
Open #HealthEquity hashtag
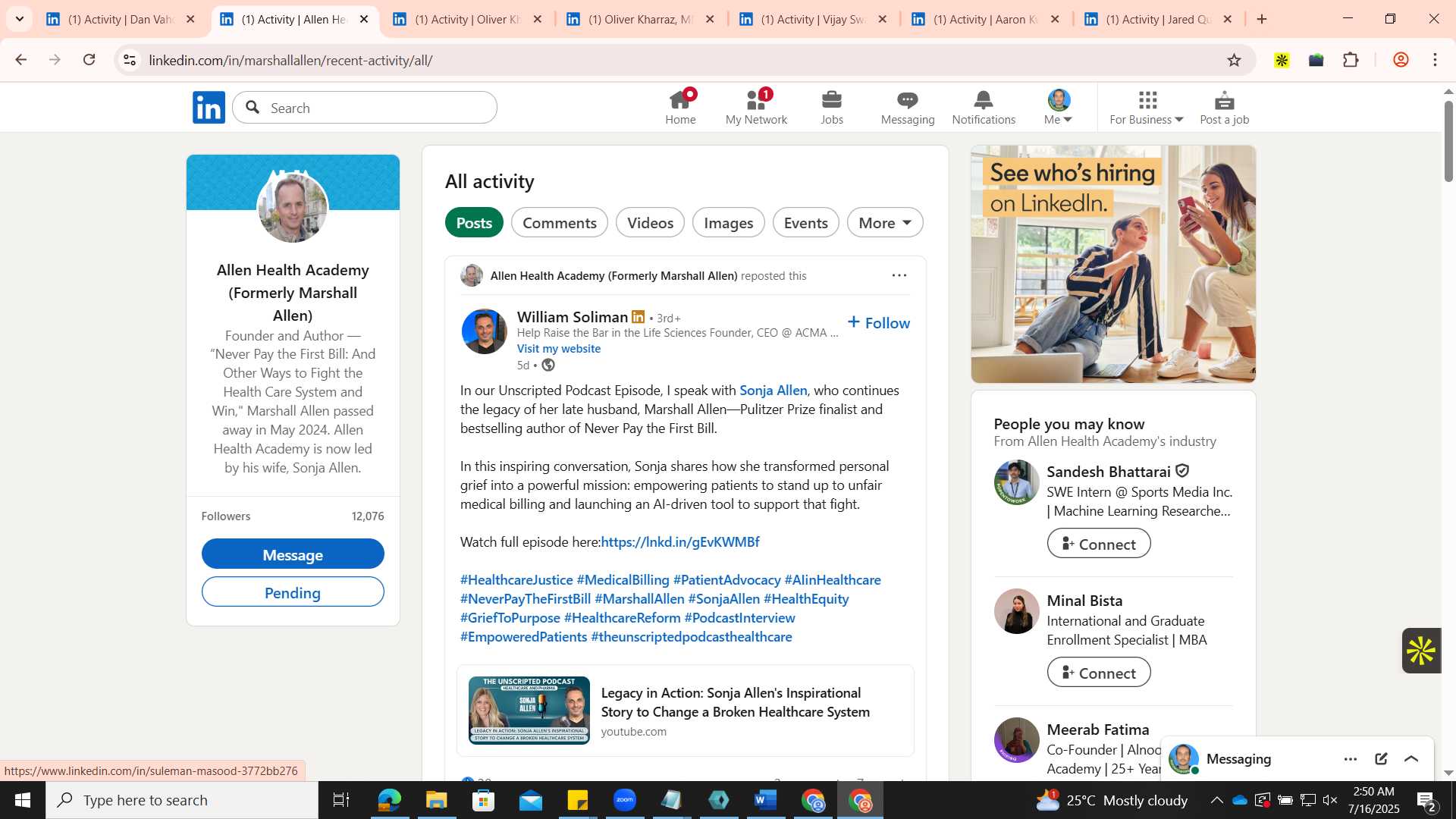[806, 599]
